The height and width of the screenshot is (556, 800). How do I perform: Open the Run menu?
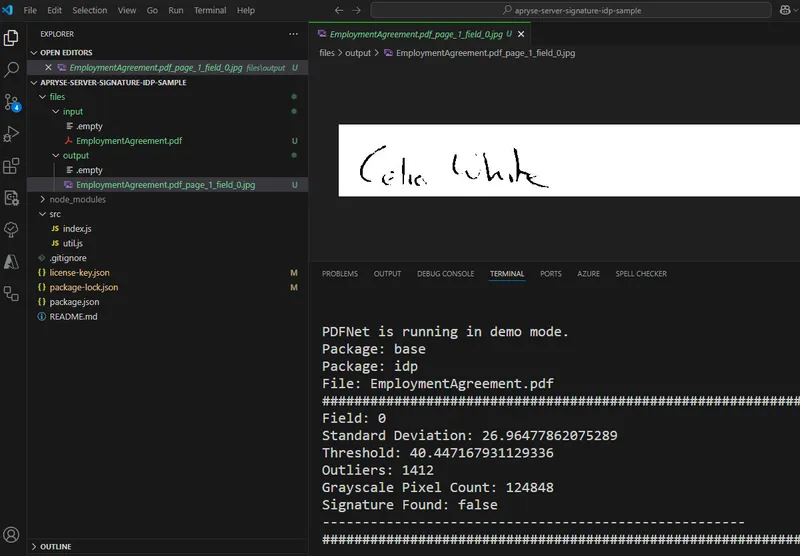click(176, 10)
